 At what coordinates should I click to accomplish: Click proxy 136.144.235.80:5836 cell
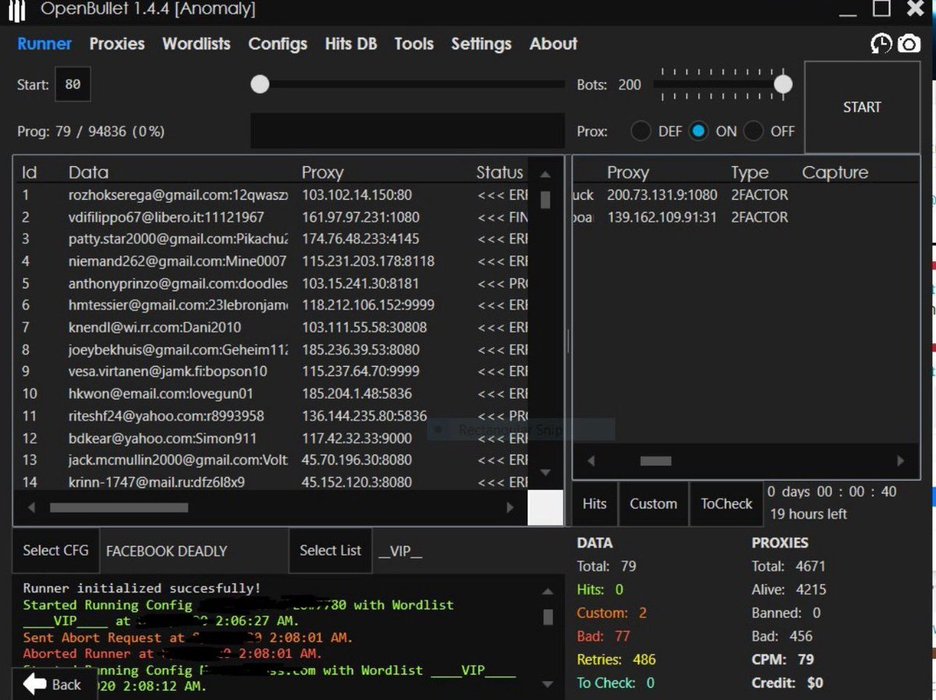[364, 415]
